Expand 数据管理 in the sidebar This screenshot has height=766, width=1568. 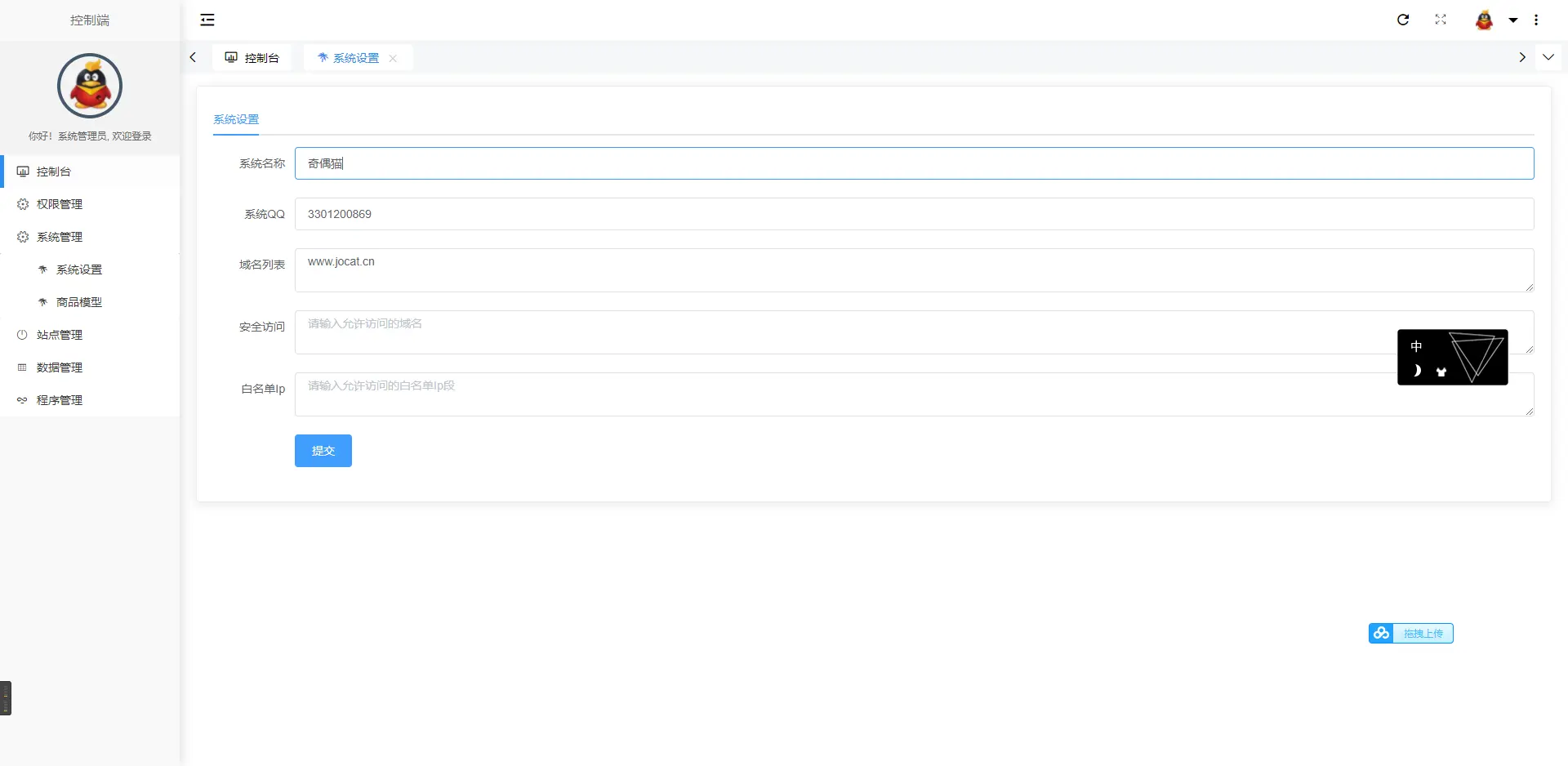point(90,367)
